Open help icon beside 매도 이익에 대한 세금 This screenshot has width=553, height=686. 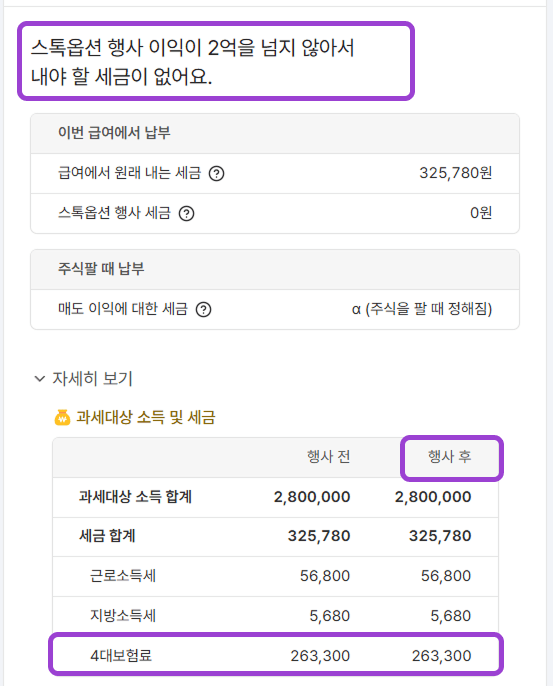(203, 309)
